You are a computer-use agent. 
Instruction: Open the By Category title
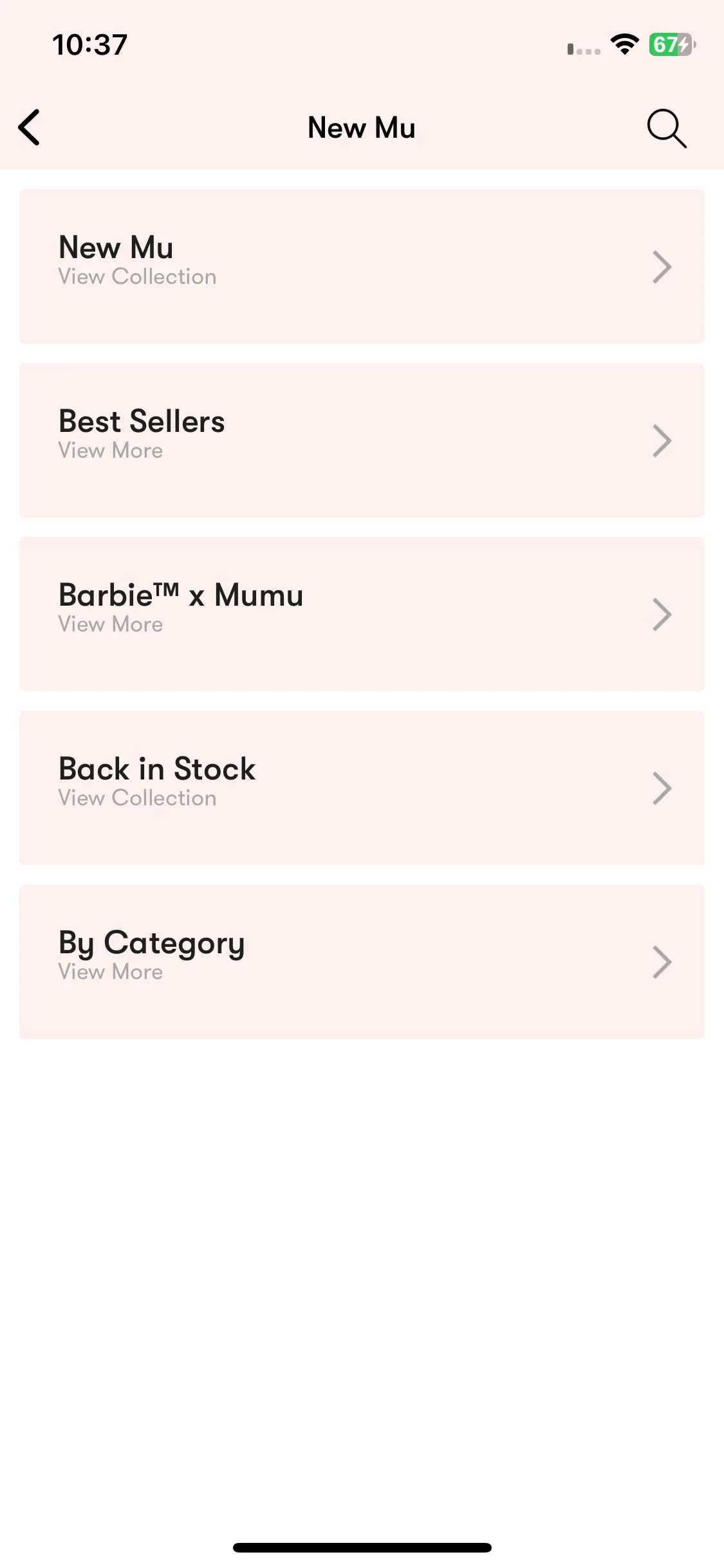point(152,944)
